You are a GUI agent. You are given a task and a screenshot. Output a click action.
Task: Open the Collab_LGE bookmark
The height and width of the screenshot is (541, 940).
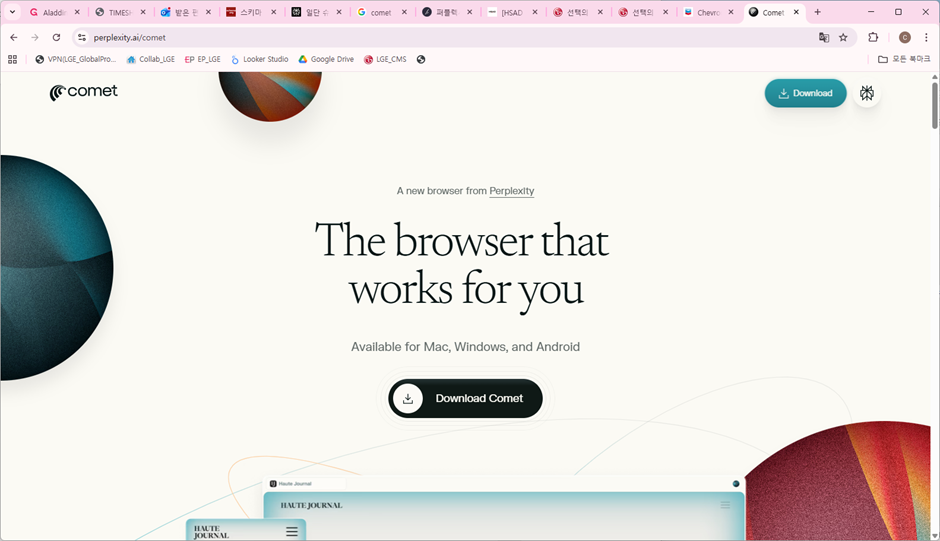(150, 59)
